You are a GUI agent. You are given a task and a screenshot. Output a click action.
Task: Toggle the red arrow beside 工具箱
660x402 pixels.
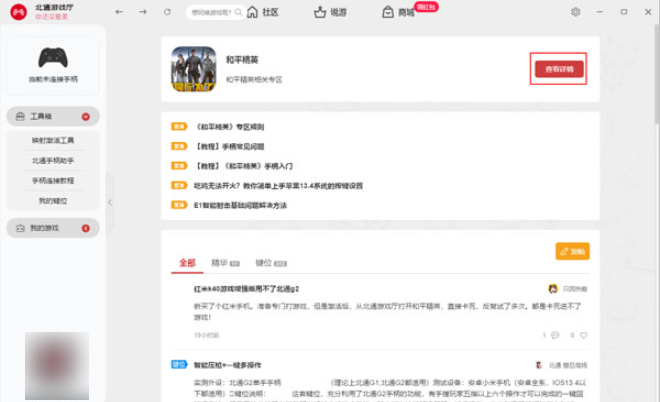click(x=85, y=117)
